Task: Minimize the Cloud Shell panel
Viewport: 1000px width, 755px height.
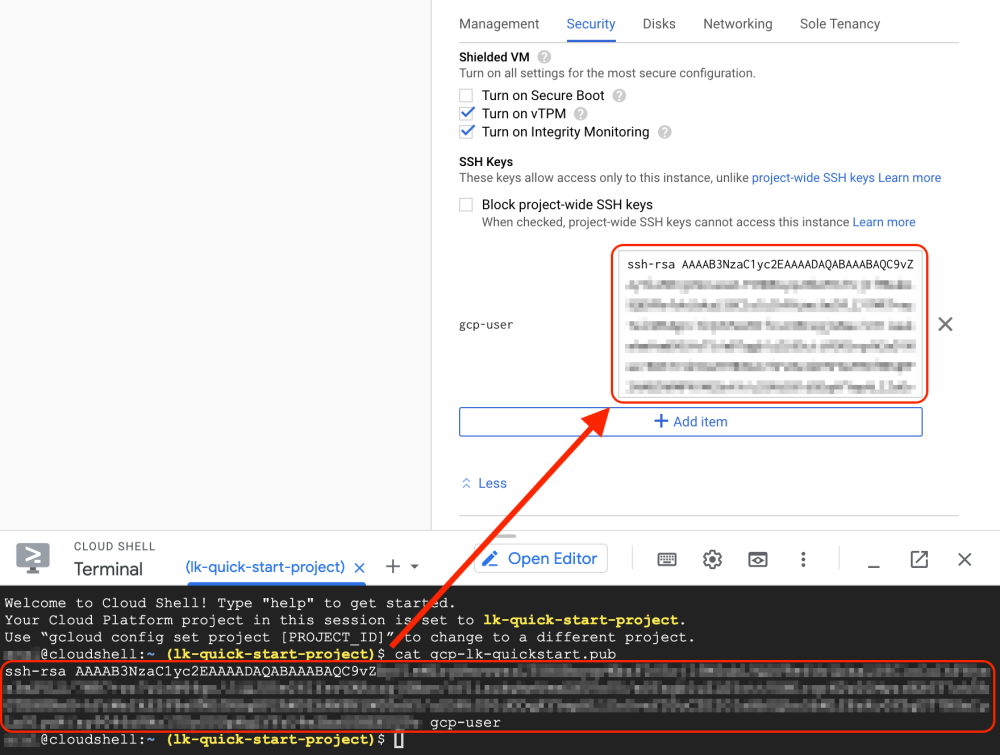Action: point(874,565)
